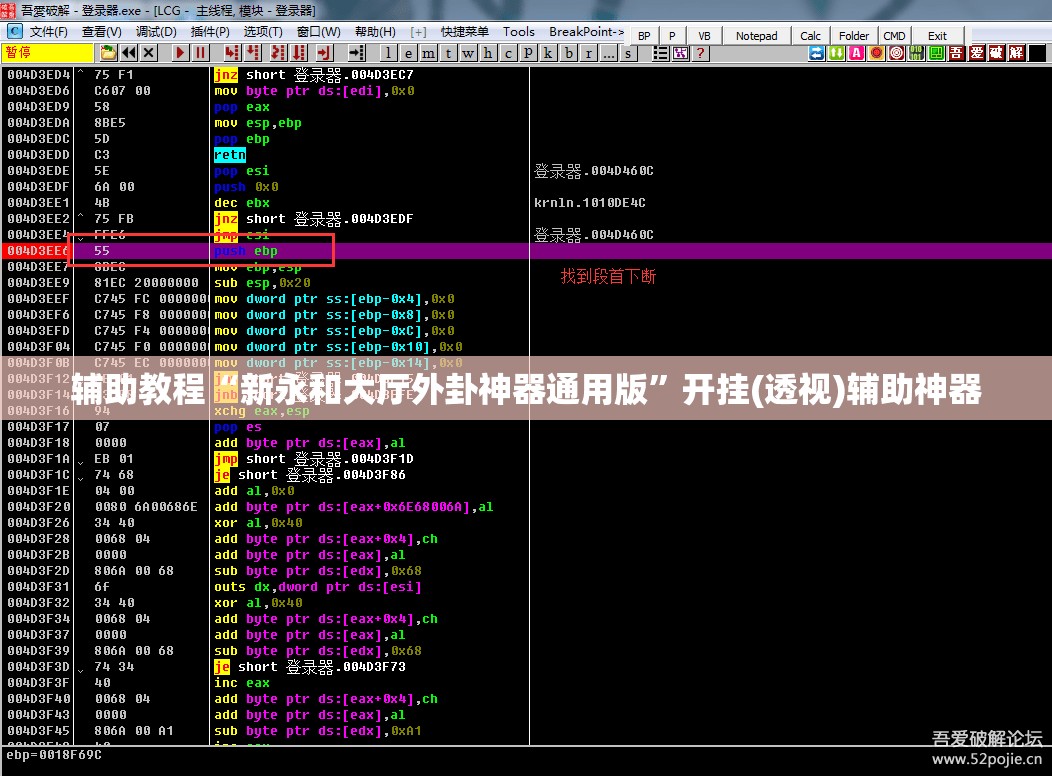Open Executable modules 'e' button
The height and width of the screenshot is (776, 1052).
409,53
